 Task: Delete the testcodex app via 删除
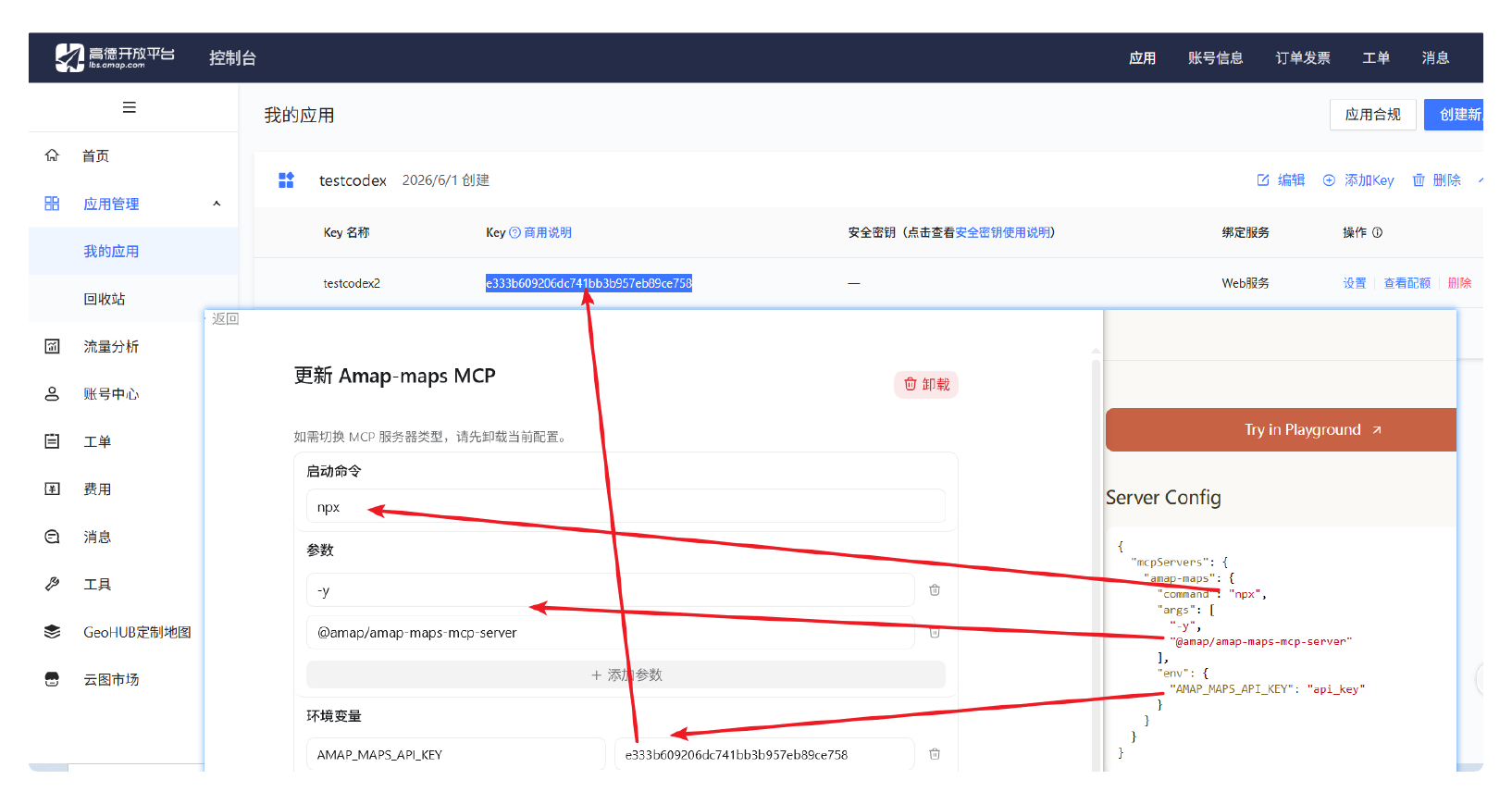(x=1436, y=180)
